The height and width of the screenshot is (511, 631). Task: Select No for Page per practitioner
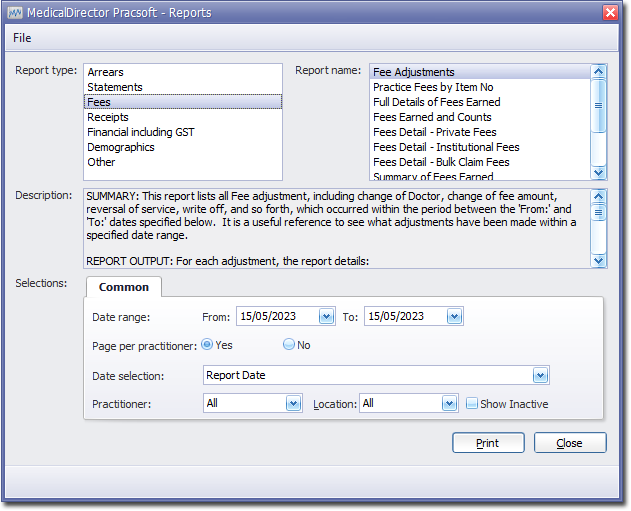point(289,344)
